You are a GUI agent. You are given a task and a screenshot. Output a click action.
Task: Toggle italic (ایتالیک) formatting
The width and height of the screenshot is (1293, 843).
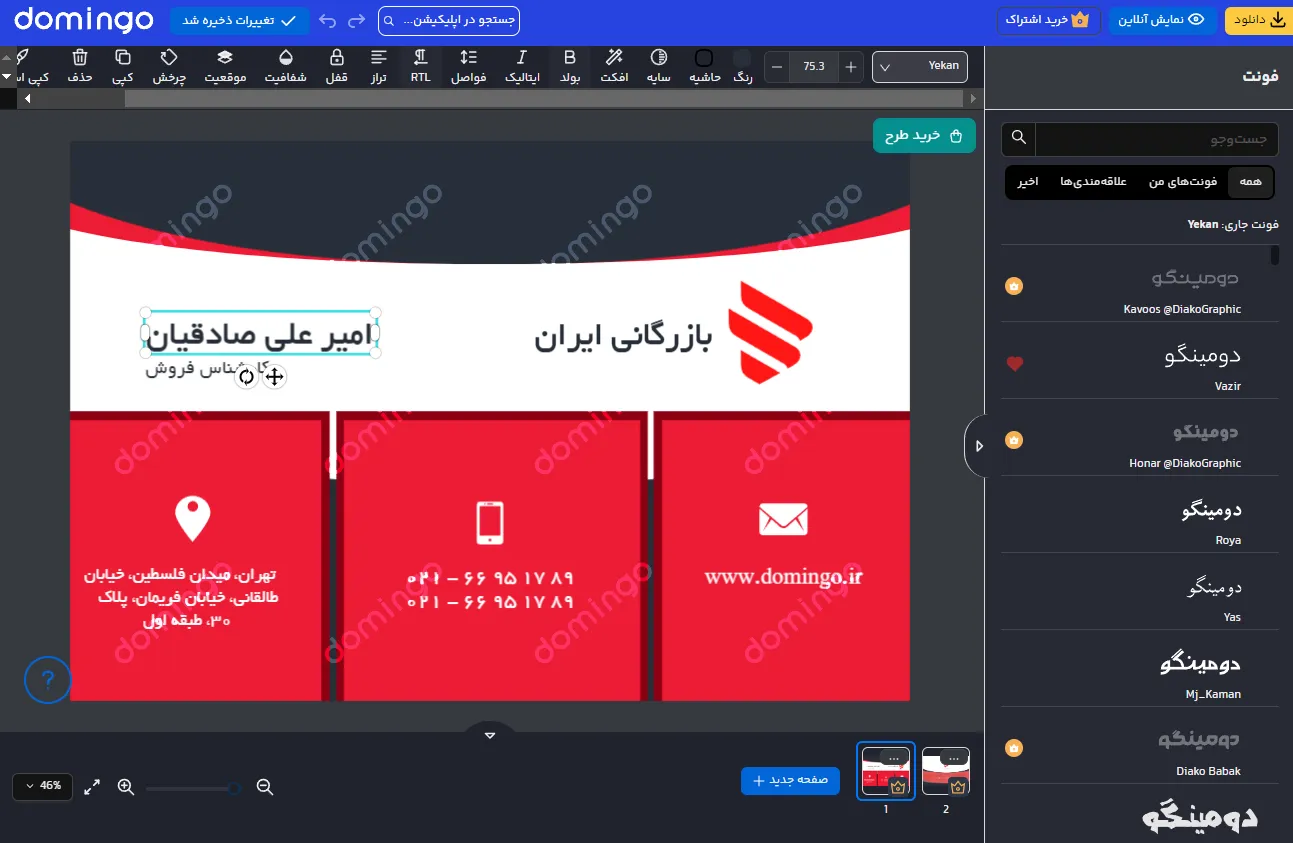521,57
